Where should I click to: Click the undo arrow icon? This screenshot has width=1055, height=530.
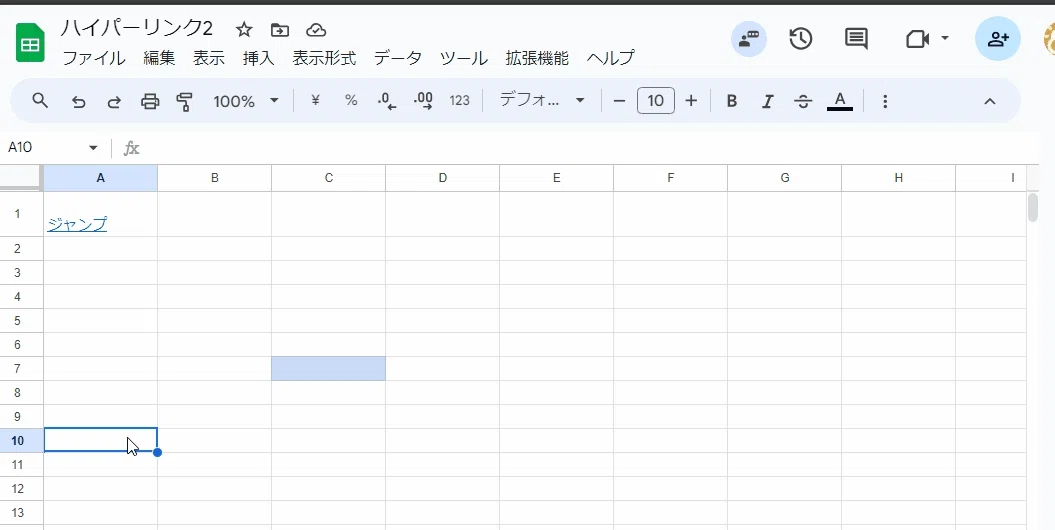coord(79,102)
